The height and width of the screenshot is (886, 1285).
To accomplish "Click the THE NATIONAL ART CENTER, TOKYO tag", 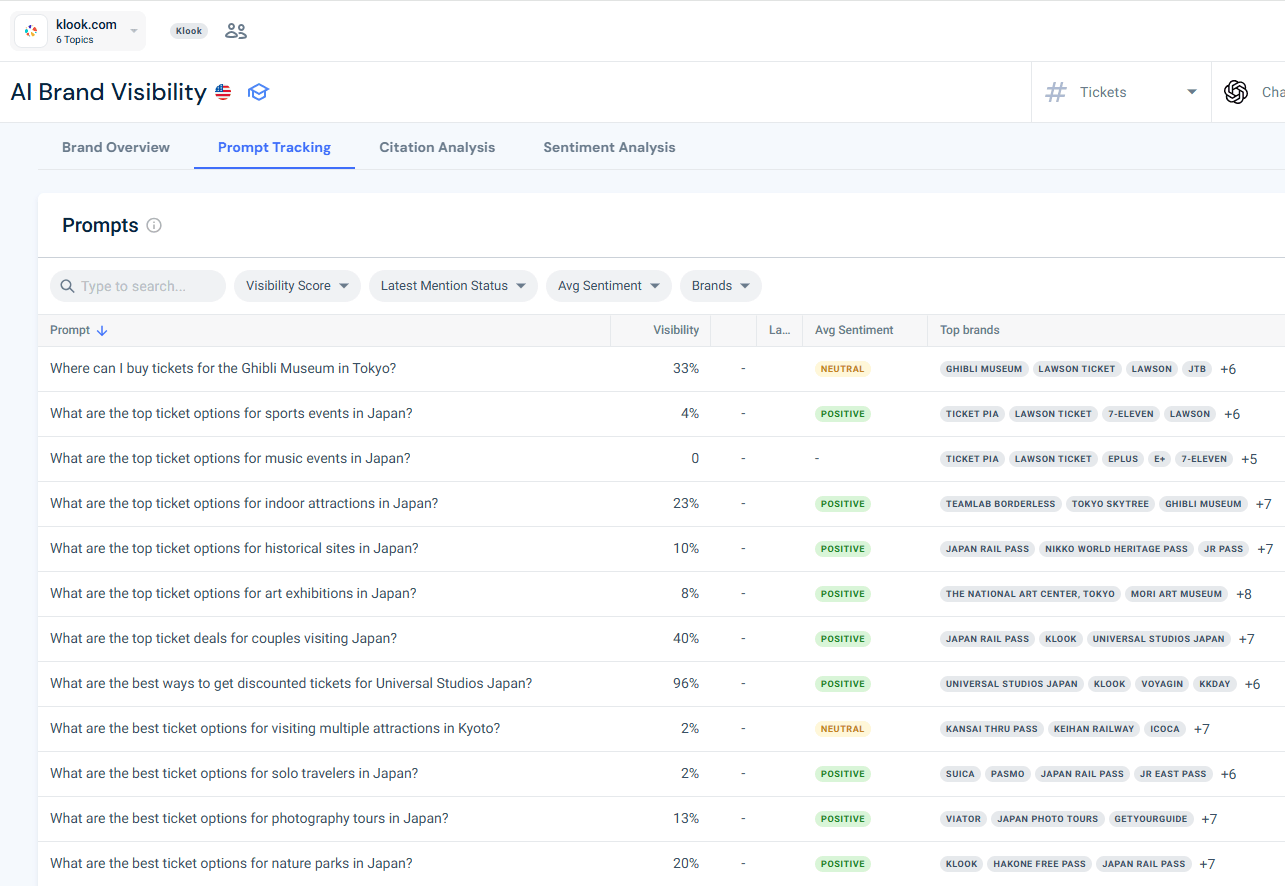I will click(x=1030, y=594).
